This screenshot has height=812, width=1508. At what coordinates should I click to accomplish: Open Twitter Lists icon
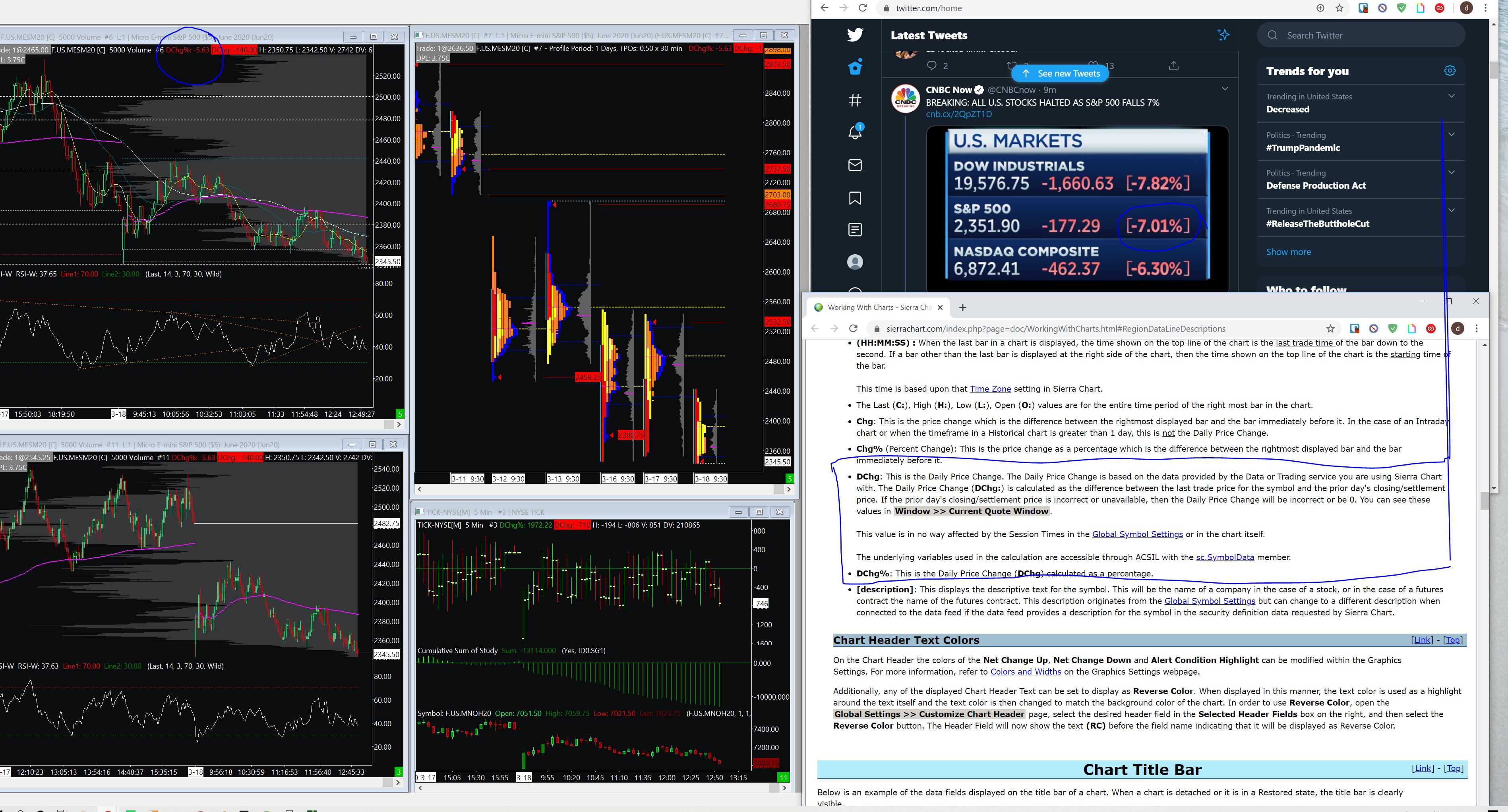855,230
